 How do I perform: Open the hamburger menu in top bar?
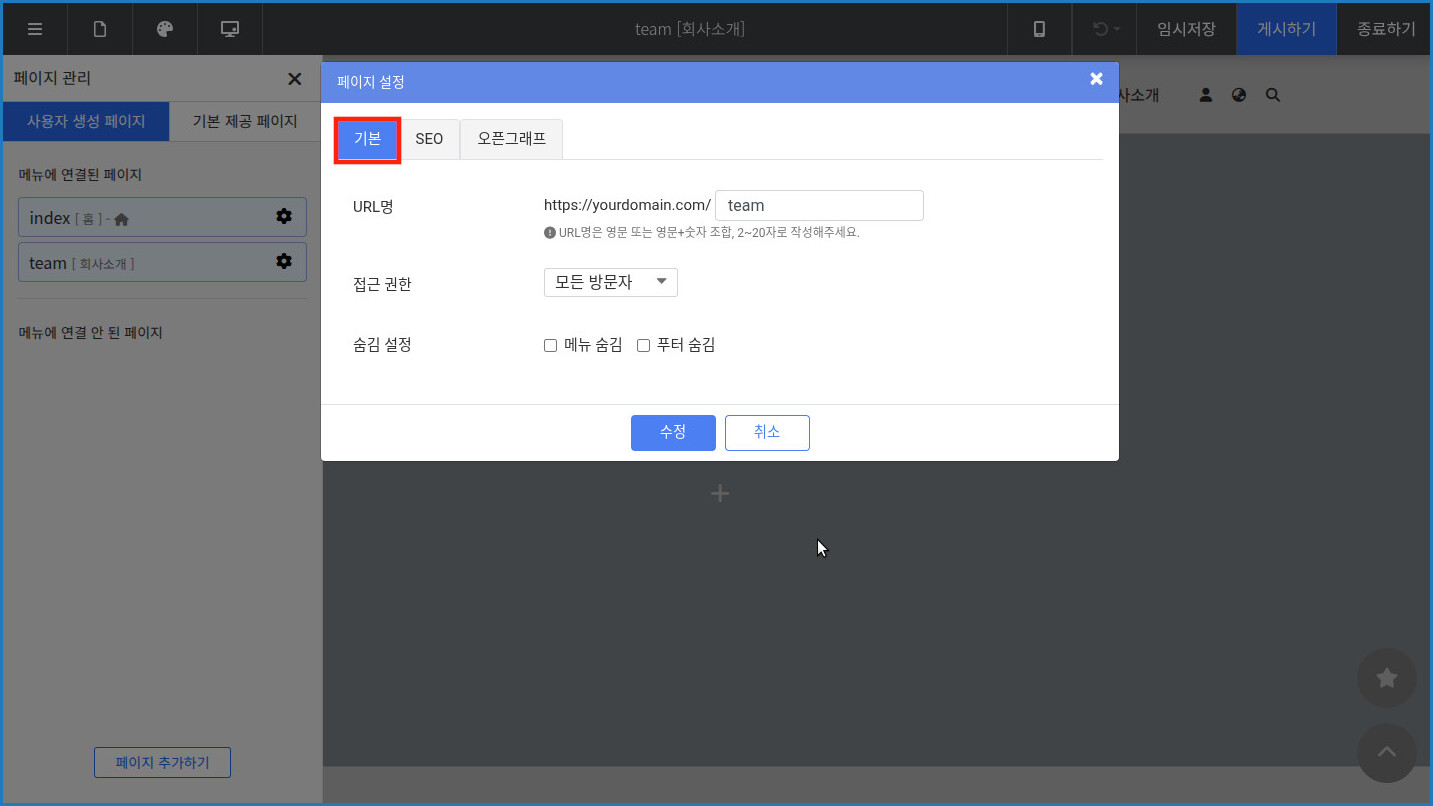point(35,29)
